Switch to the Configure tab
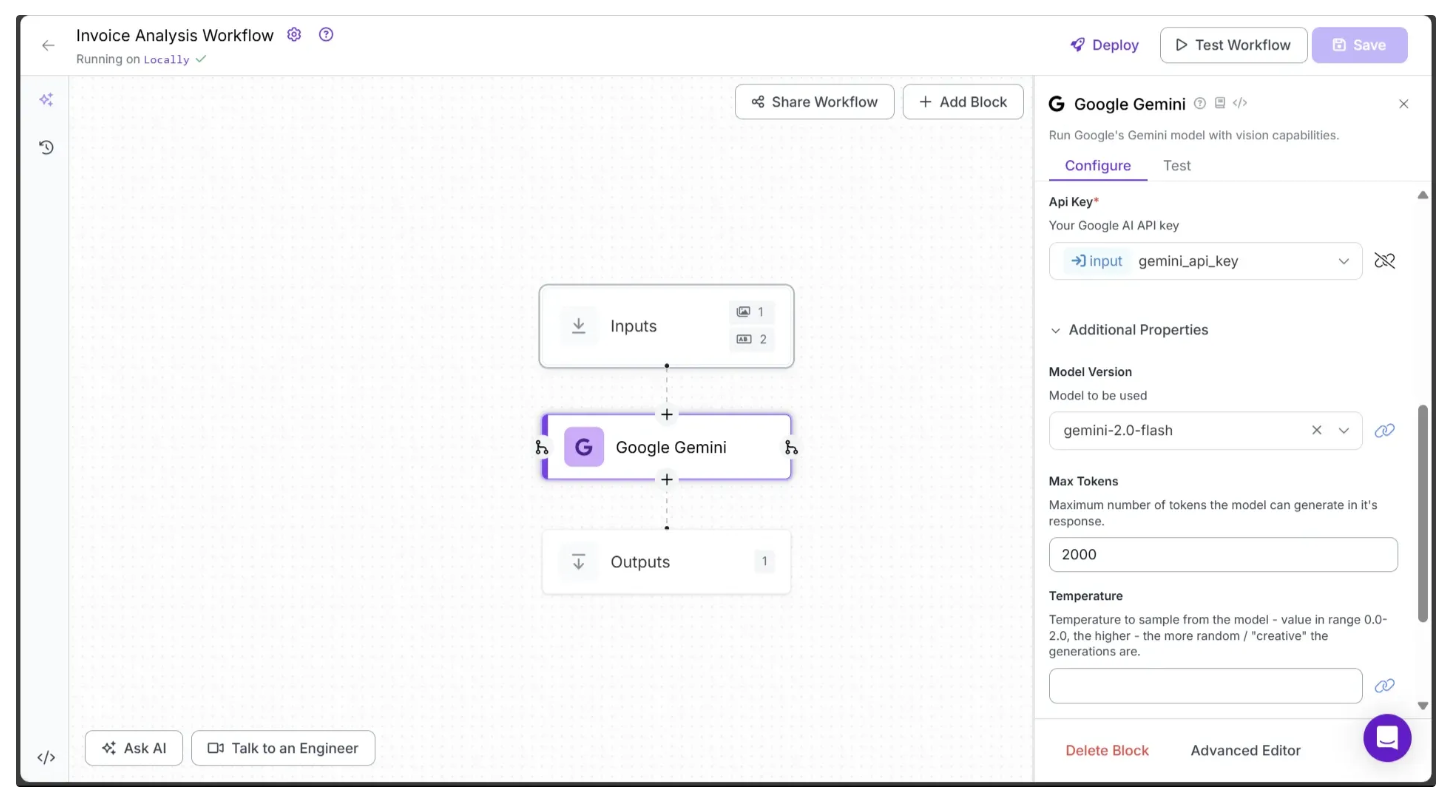 click(1098, 166)
